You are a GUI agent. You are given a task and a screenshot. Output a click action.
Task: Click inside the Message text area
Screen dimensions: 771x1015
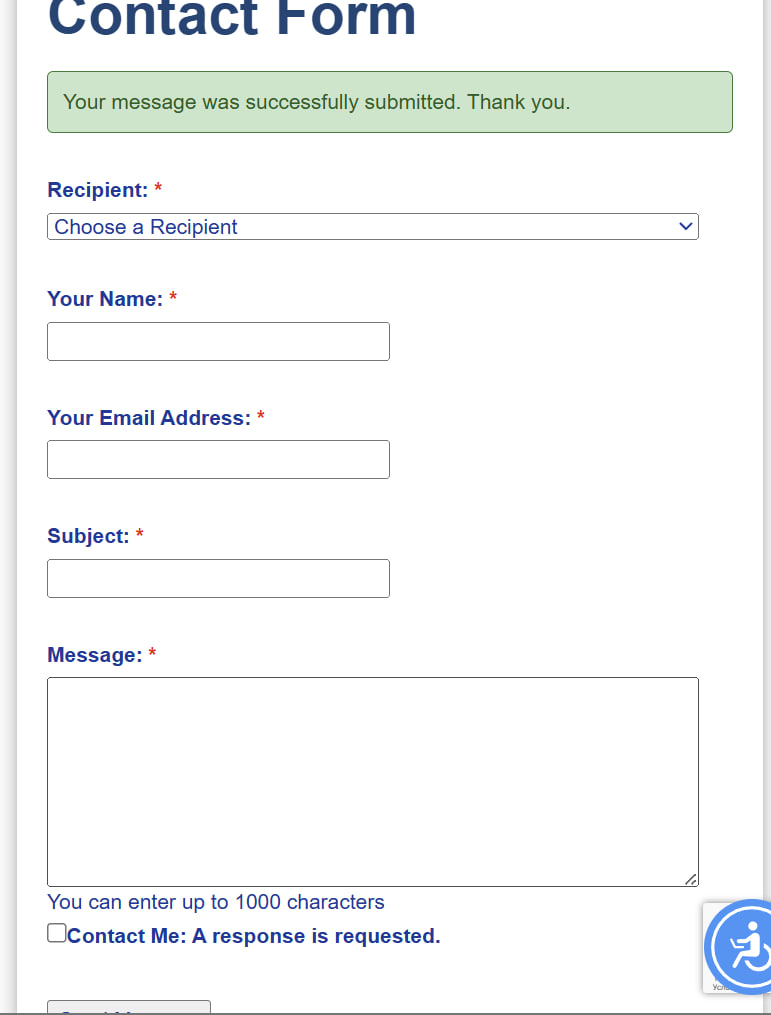(372, 781)
